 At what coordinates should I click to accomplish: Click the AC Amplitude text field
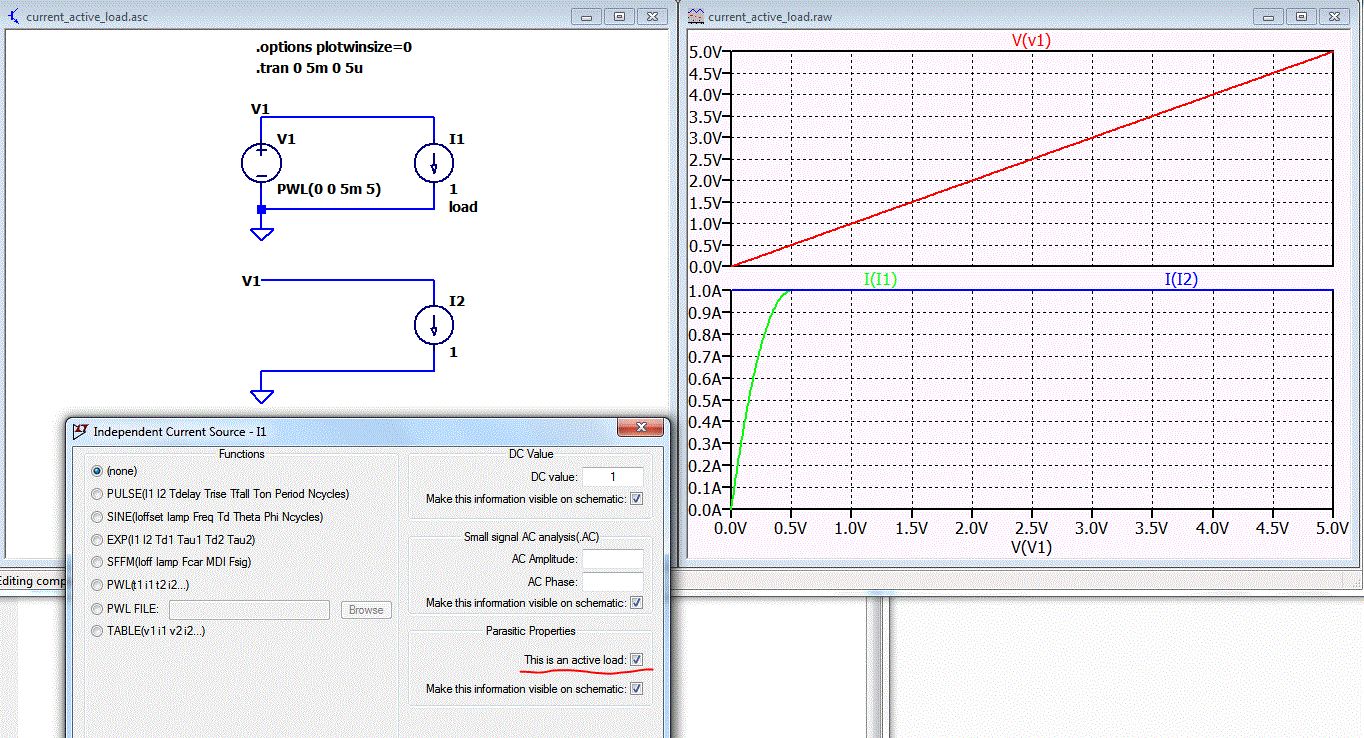click(612, 559)
